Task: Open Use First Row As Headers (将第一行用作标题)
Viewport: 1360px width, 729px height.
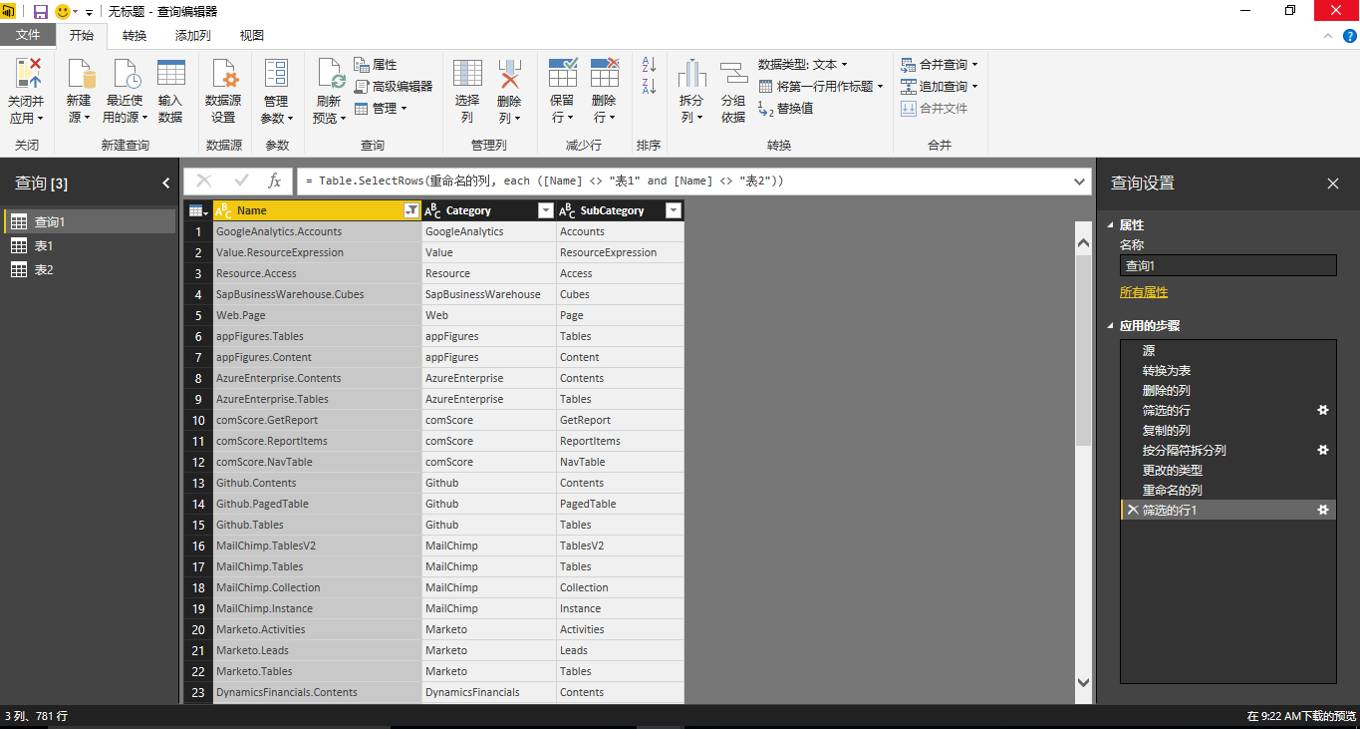Action: click(x=821, y=86)
